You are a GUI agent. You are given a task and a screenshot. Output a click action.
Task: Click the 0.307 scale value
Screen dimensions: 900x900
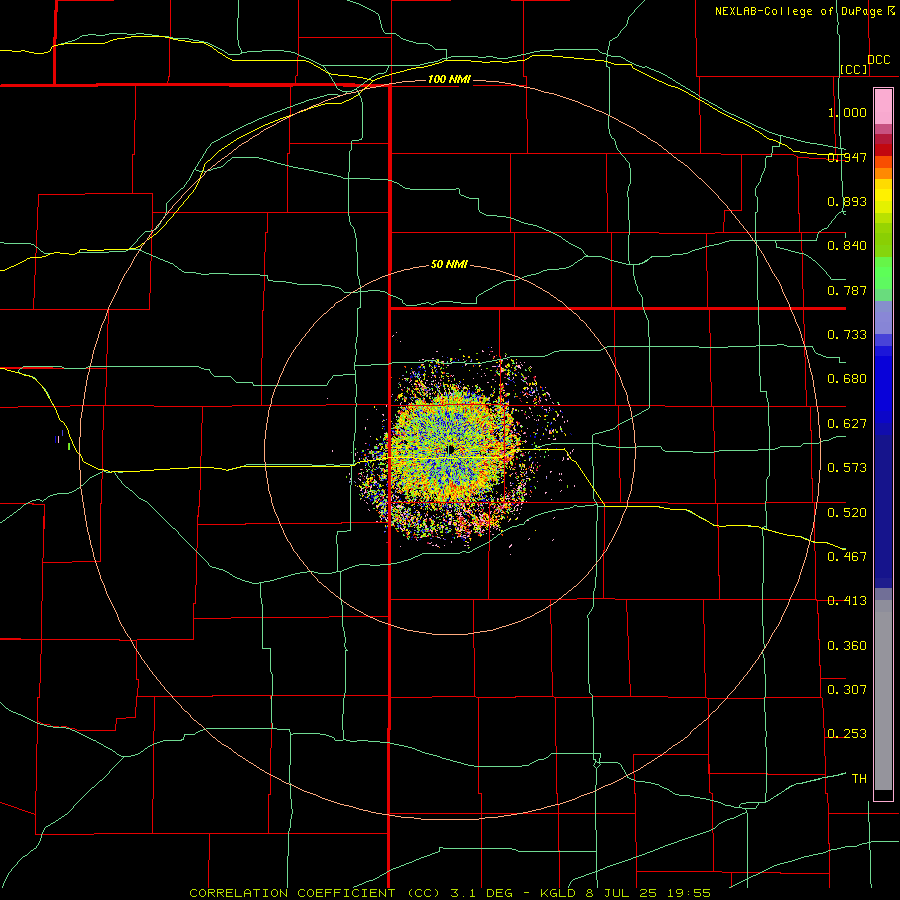(847, 690)
